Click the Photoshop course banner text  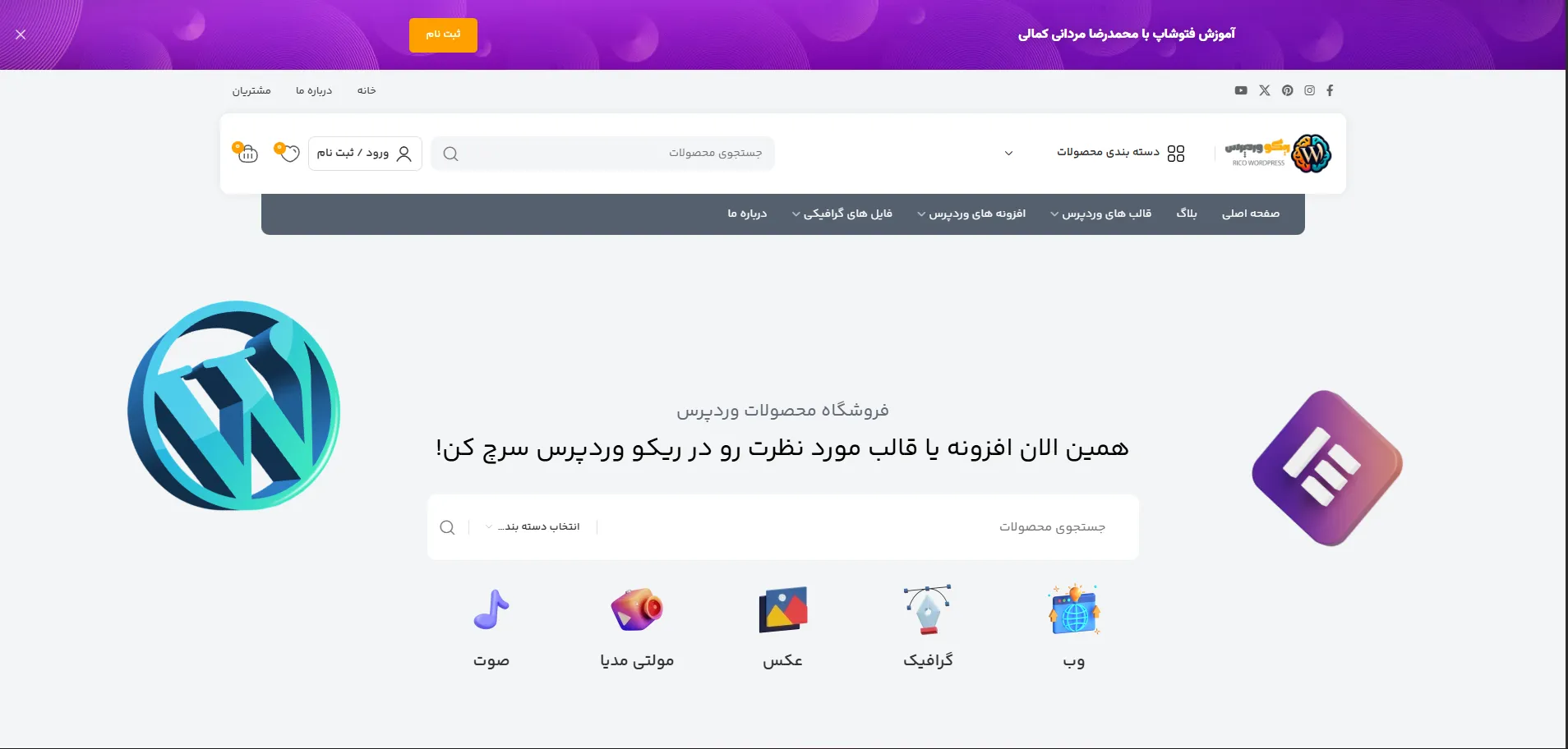pos(1127,34)
